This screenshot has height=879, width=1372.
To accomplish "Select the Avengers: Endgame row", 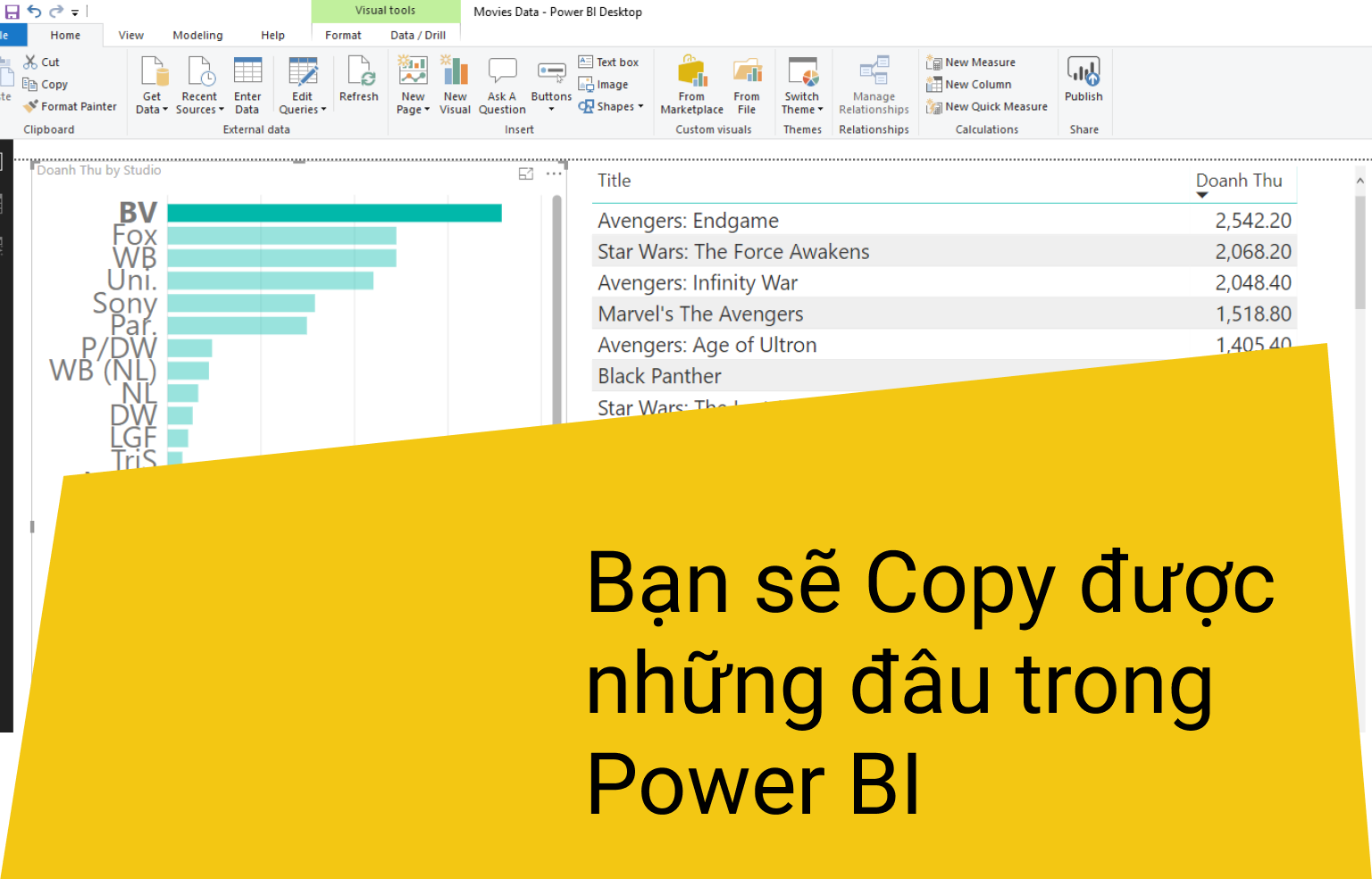I will tap(944, 221).
